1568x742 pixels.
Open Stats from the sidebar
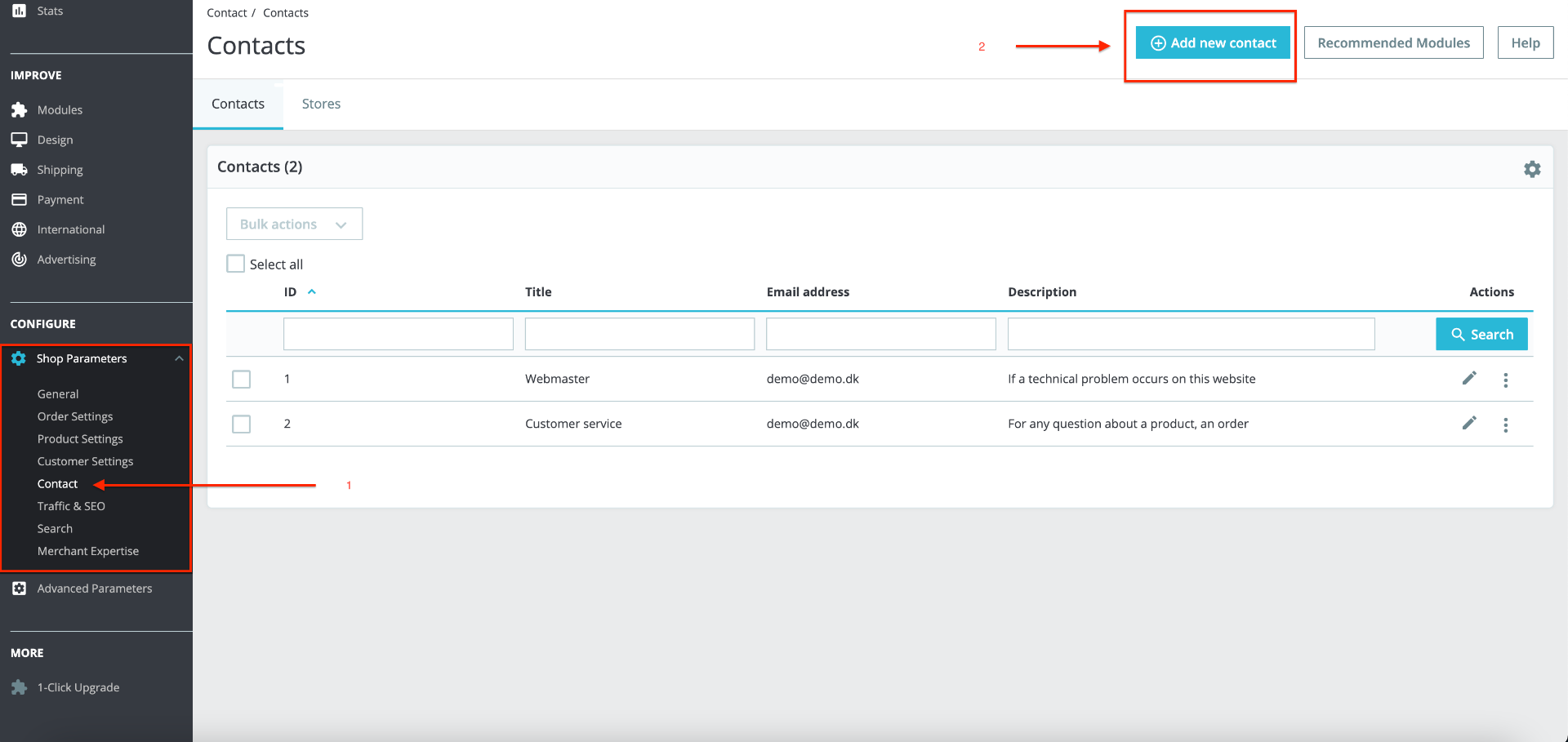[x=50, y=11]
